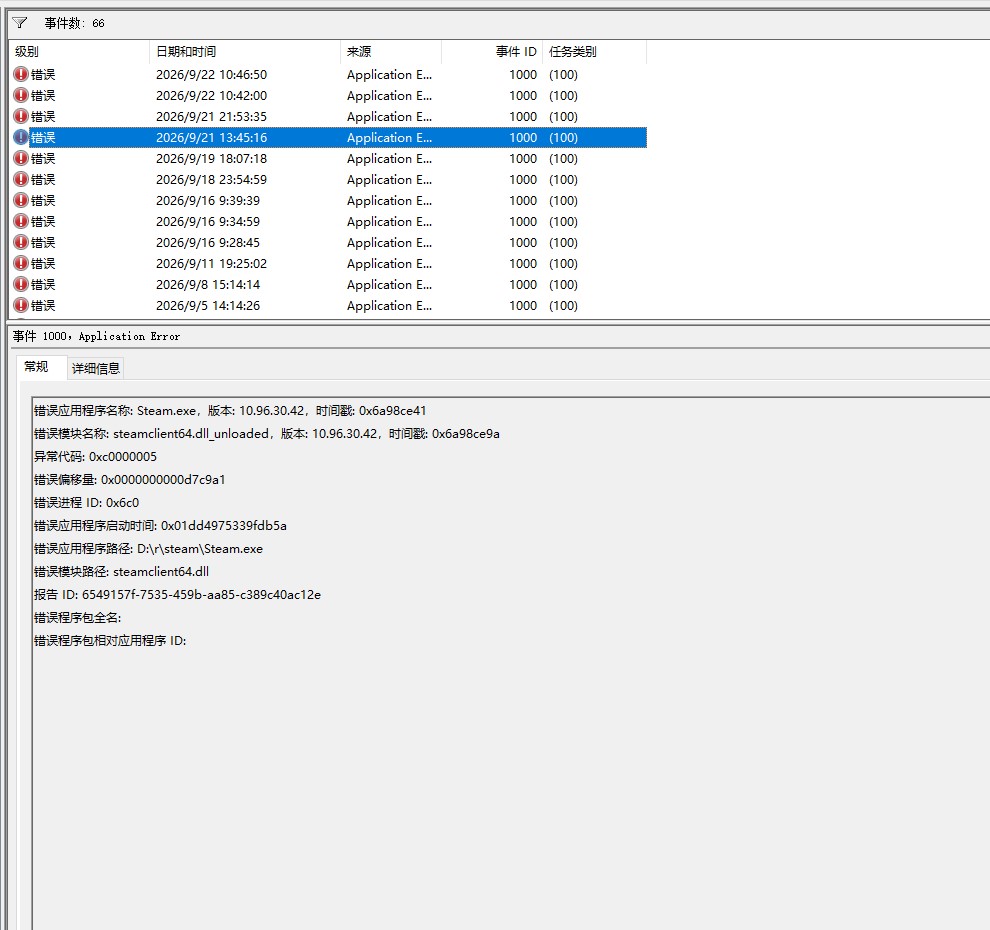Click the 来源 column header
Viewport: 990px width, 930px height.
[391, 52]
